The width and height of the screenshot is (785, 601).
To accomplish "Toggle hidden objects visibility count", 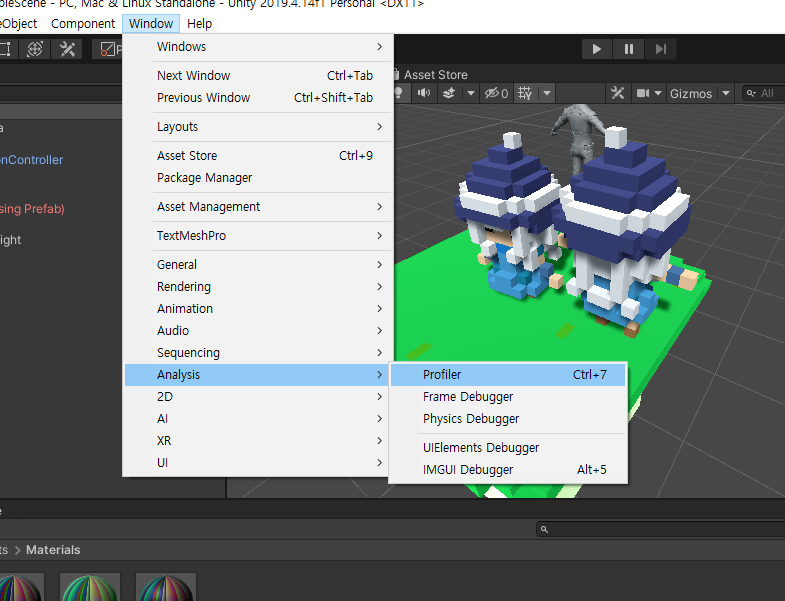I will click(x=497, y=93).
